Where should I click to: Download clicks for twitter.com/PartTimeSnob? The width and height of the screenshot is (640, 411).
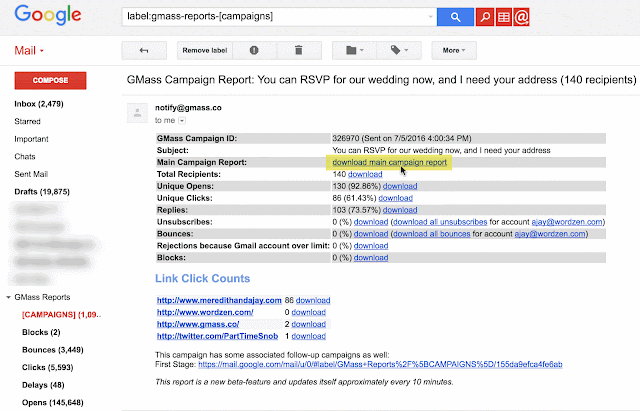(x=309, y=336)
